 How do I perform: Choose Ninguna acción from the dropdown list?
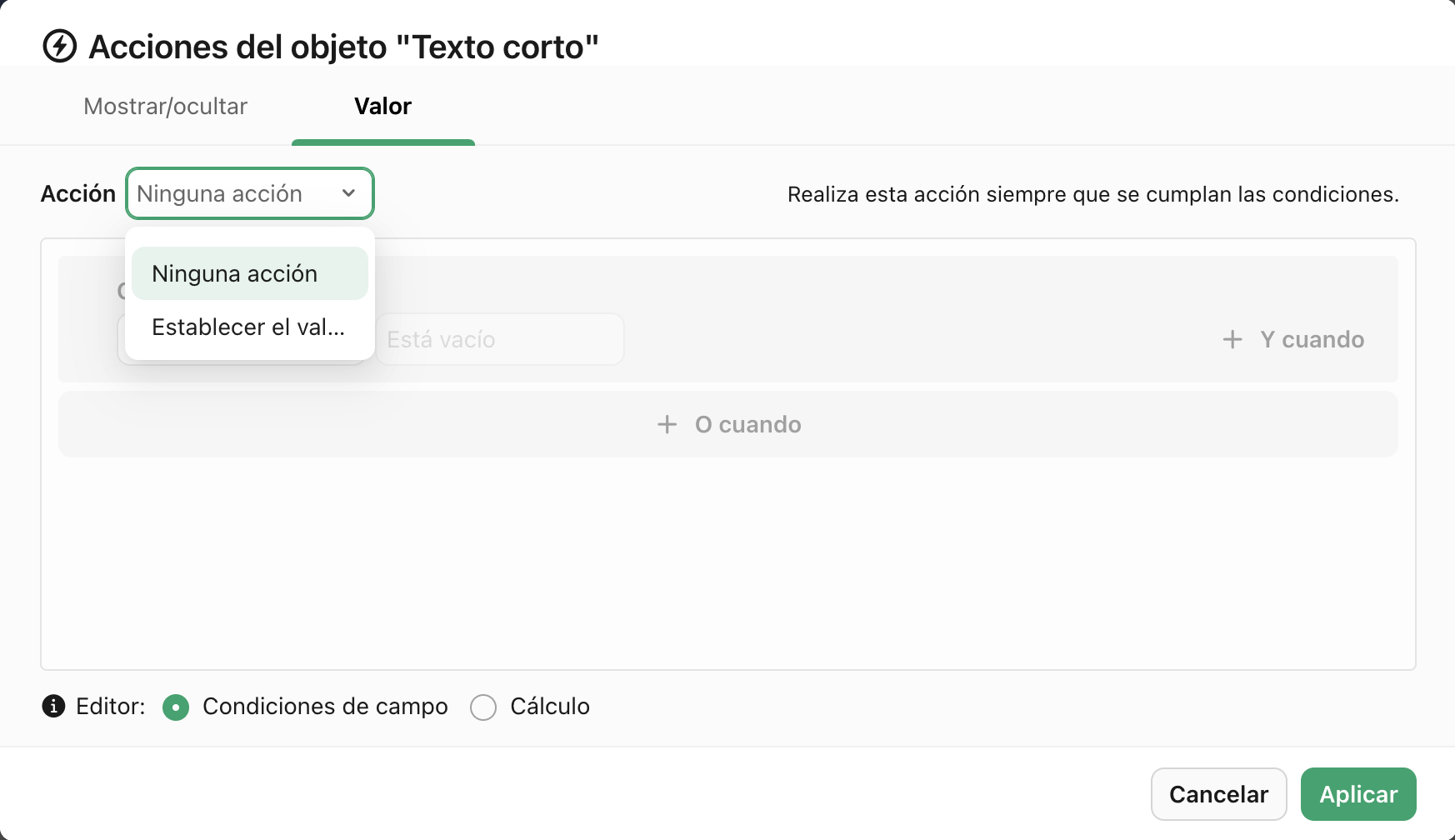[x=249, y=273]
